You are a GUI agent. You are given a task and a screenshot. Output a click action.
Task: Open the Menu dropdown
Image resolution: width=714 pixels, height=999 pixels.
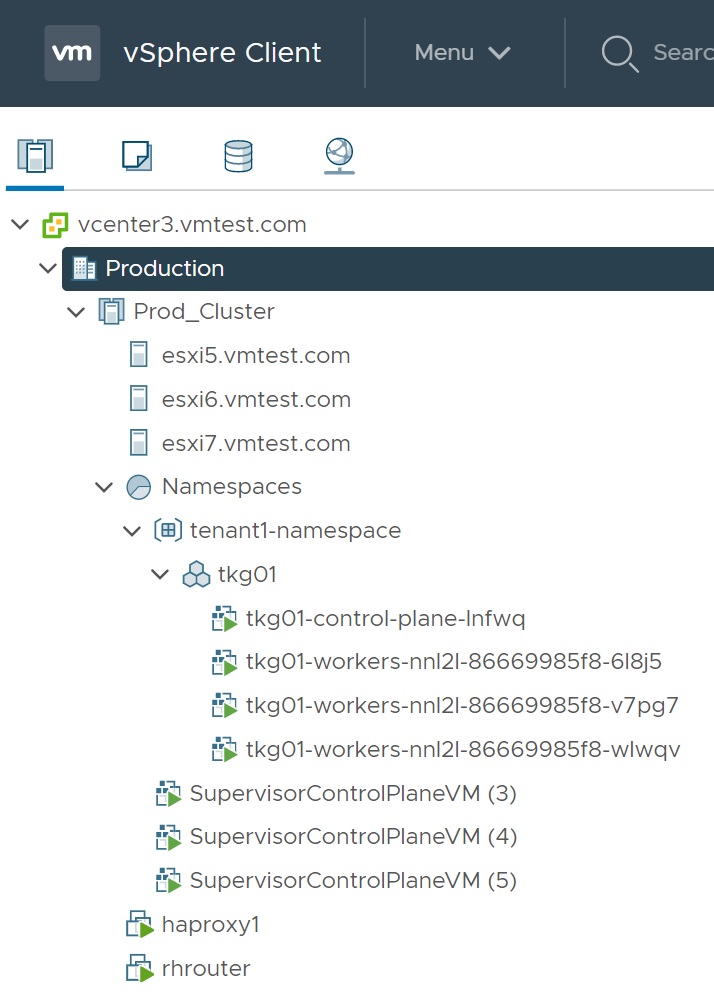(x=462, y=53)
